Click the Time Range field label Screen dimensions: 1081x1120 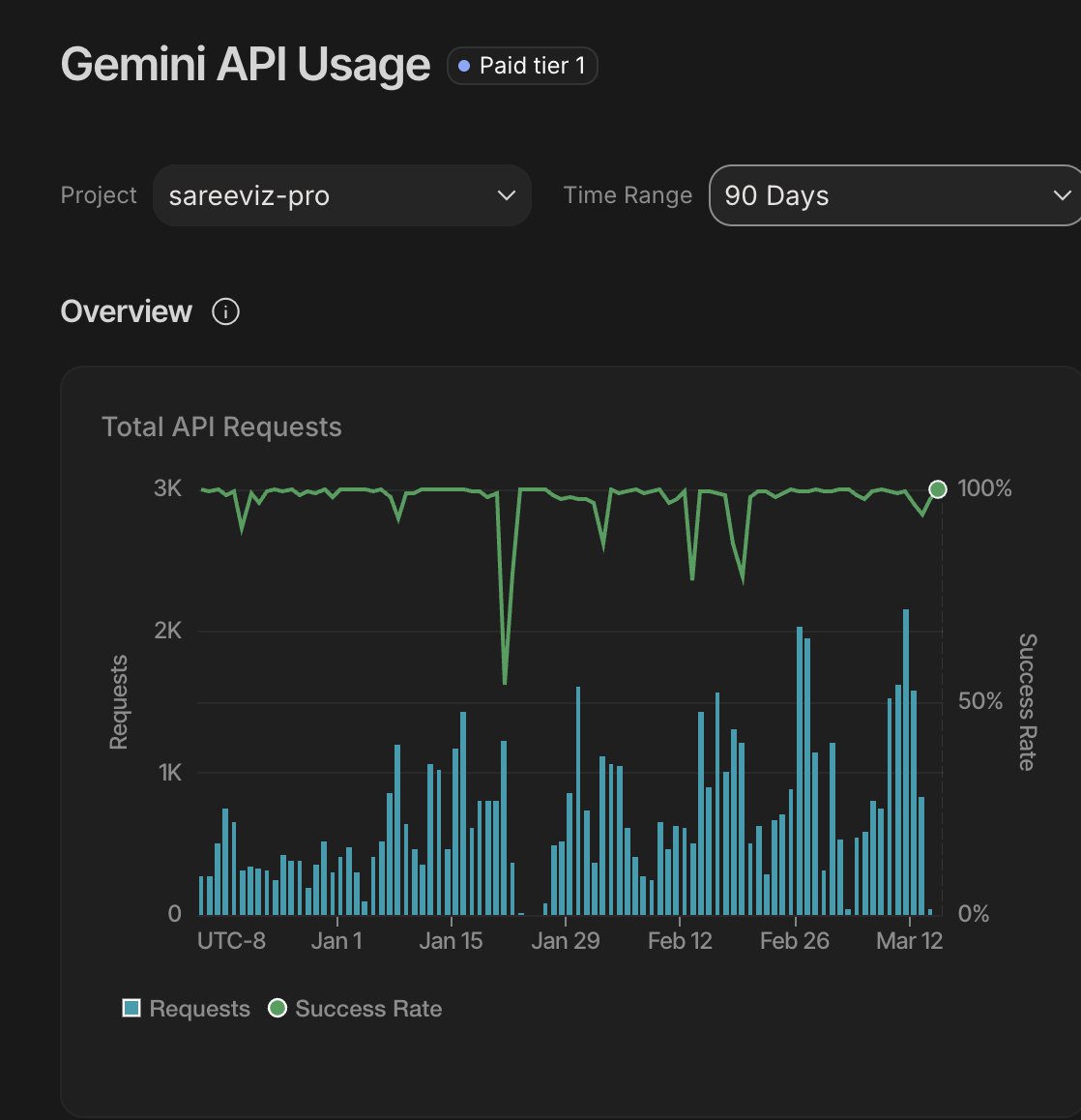coord(628,195)
